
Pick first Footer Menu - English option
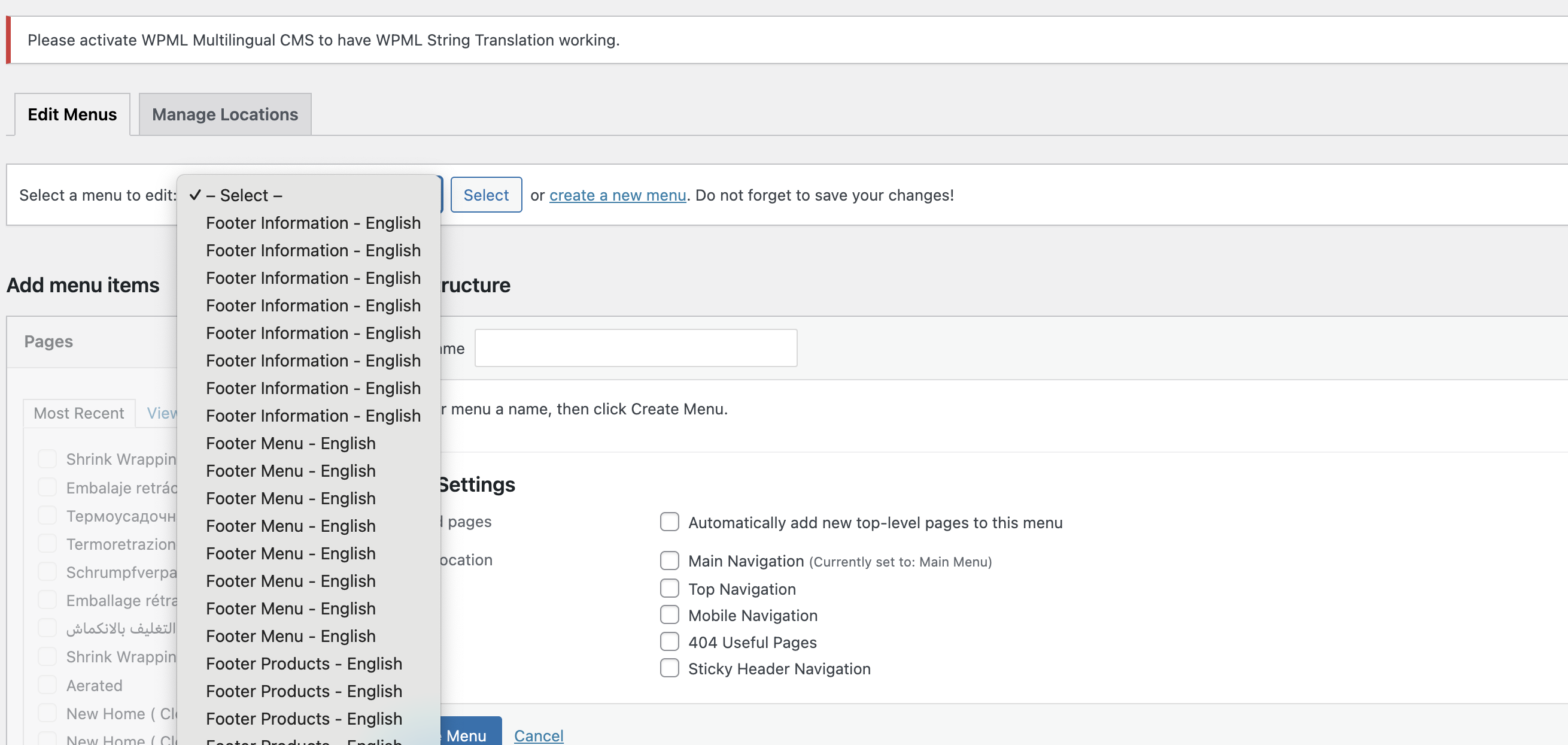(x=290, y=444)
